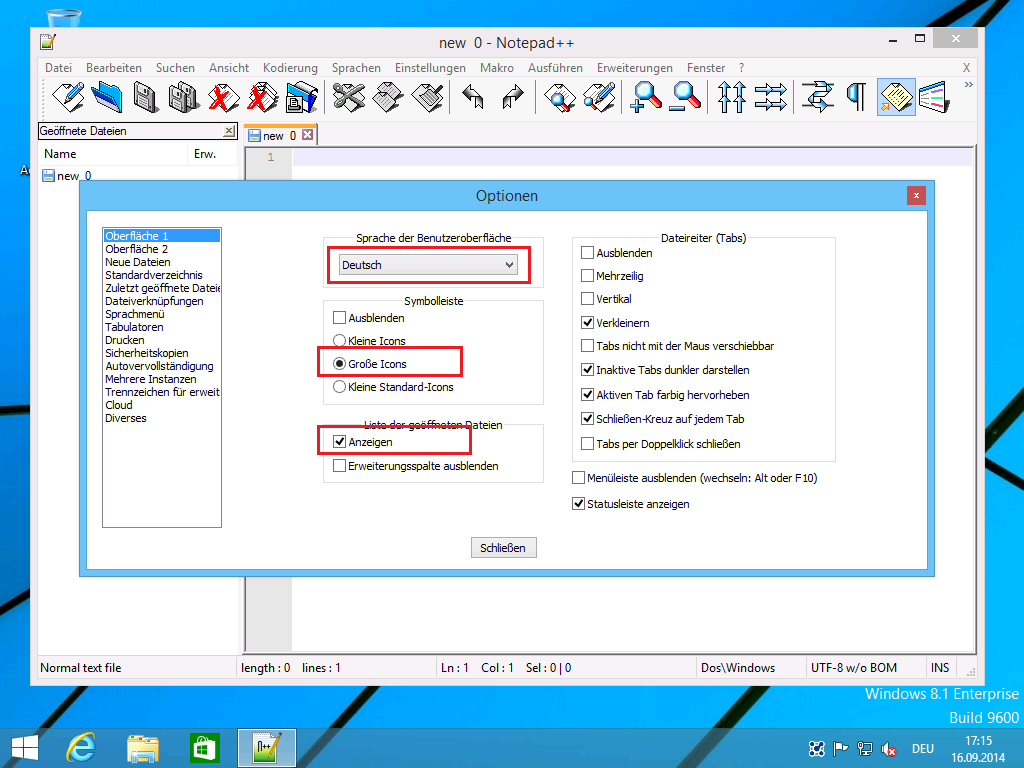The height and width of the screenshot is (768, 1024).
Task: Uncheck Schließen-Kreuz auf jedem Tab
Action: click(x=588, y=419)
